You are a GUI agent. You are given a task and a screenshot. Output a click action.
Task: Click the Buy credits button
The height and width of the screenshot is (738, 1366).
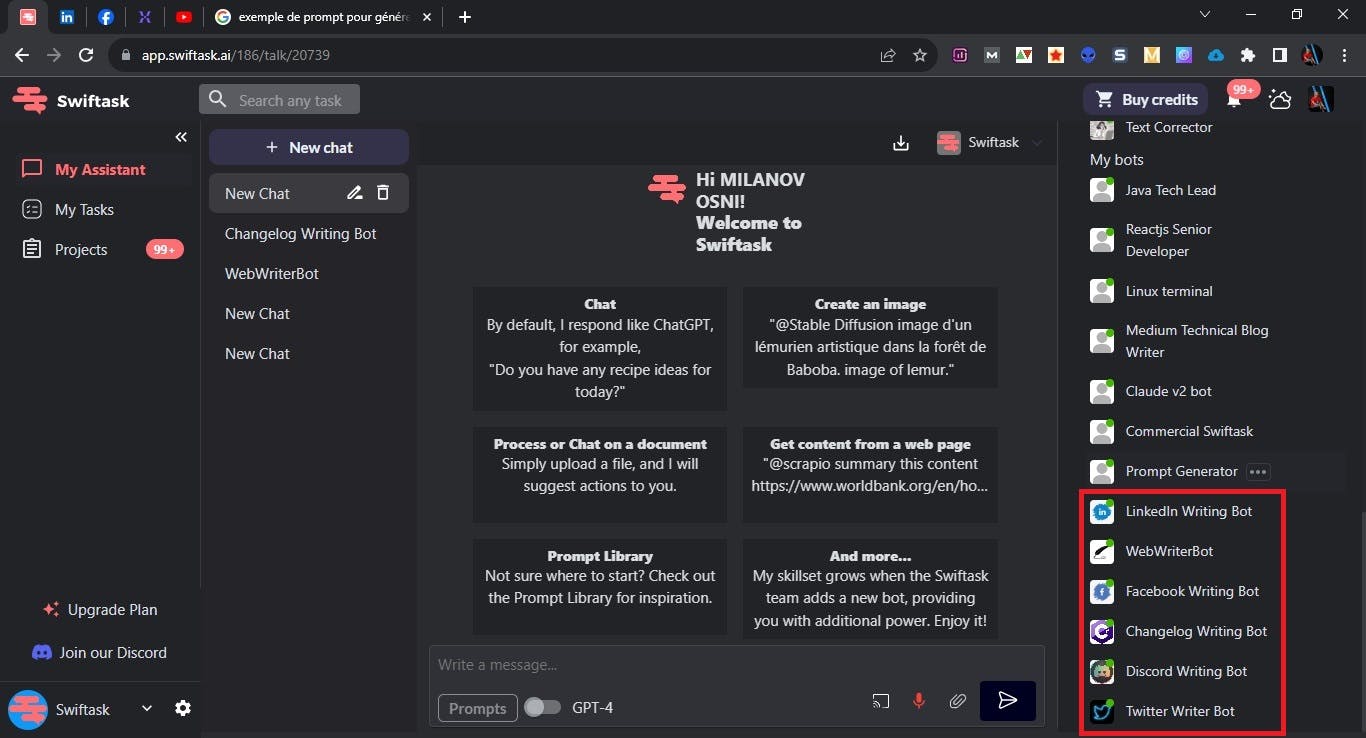point(1146,99)
